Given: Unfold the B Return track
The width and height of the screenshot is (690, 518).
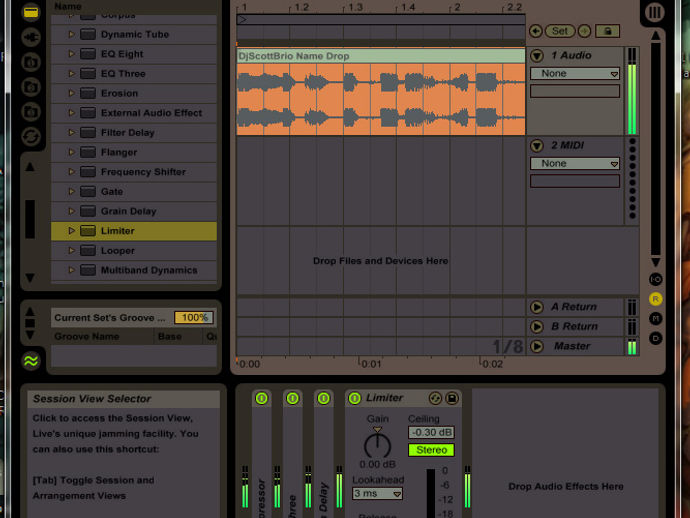Looking at the screenshot, I should (536, 327).
